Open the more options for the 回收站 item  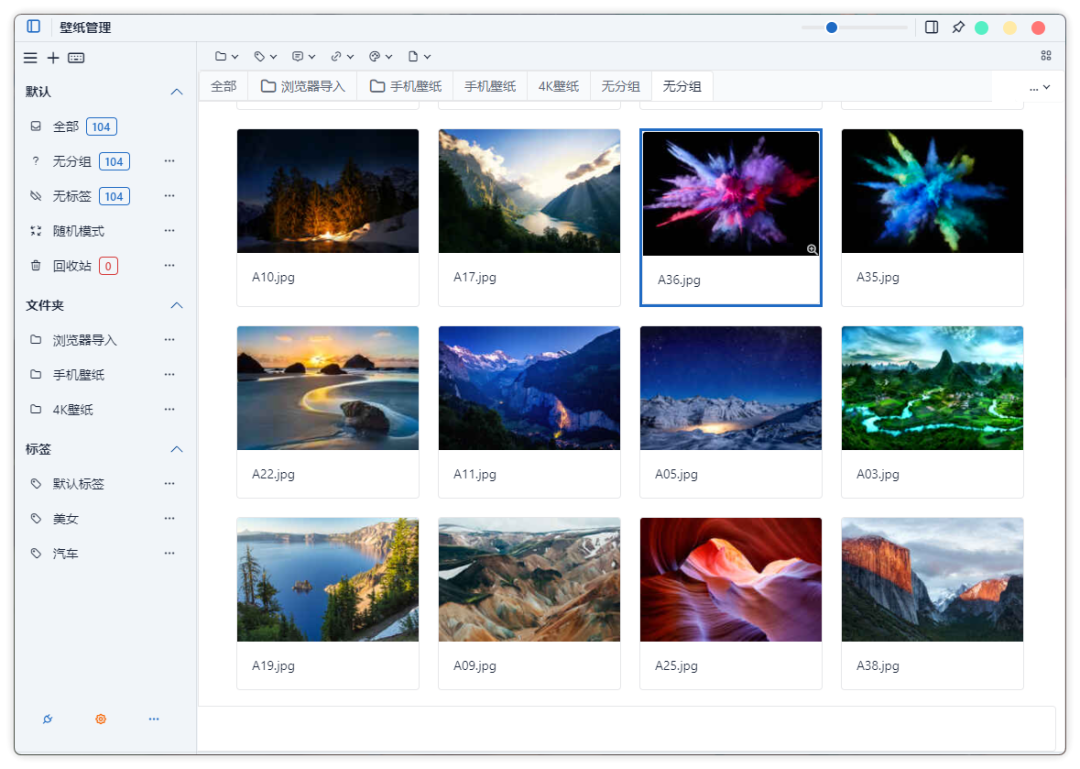tap(169, 266)
